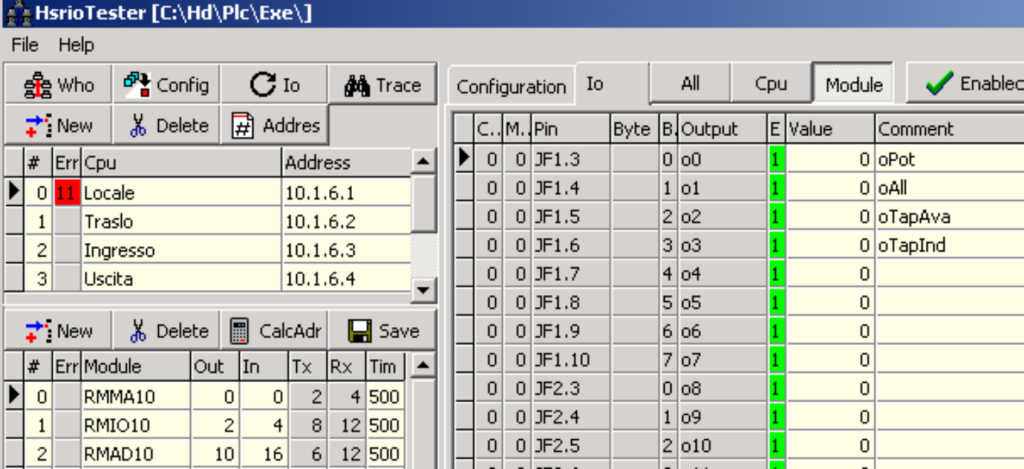Viewport: 1024px width, 469px height.
Task: Toggle the Cpu filter button
Action: (x=770, y=84)
